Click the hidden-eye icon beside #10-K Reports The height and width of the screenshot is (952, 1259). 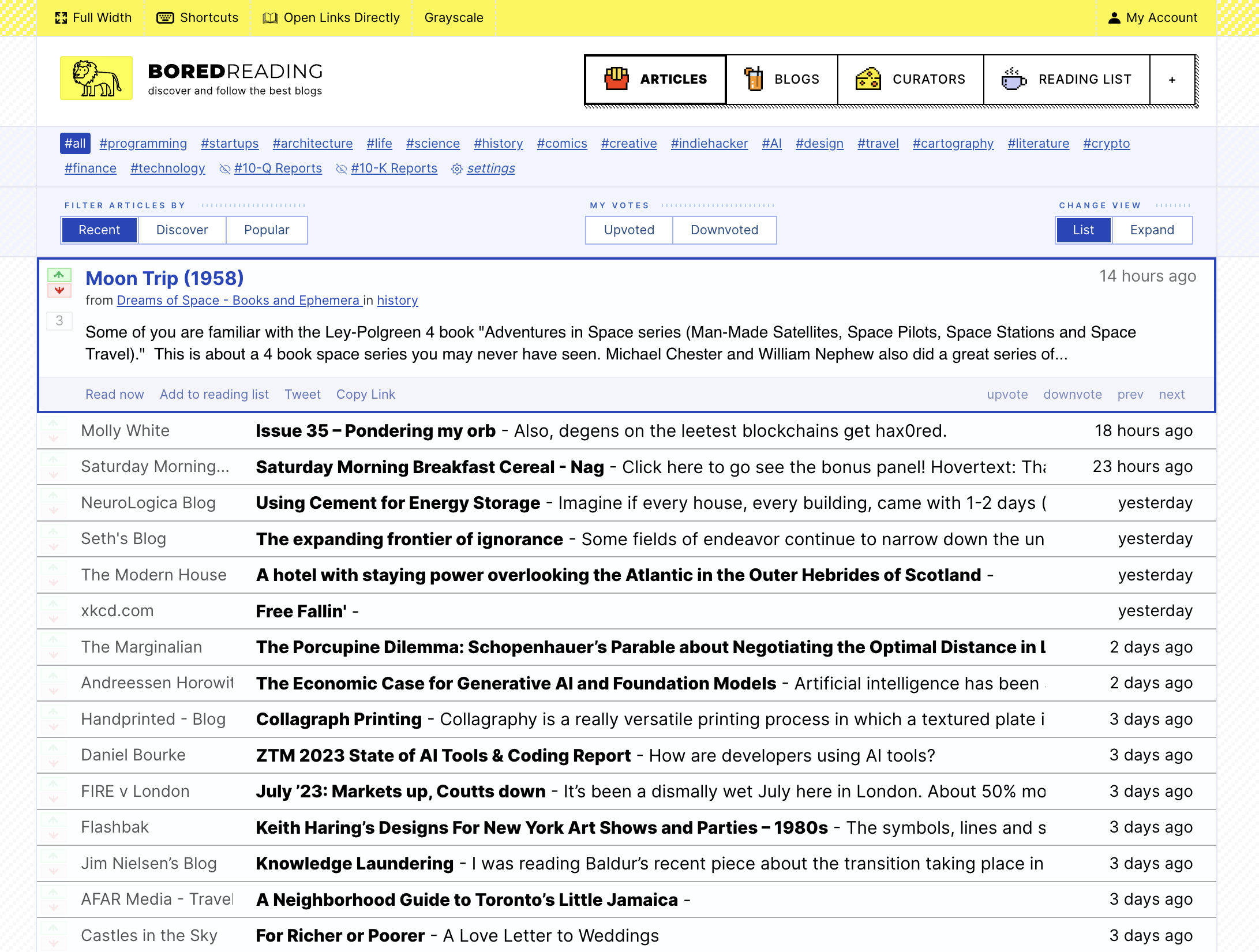342,169
